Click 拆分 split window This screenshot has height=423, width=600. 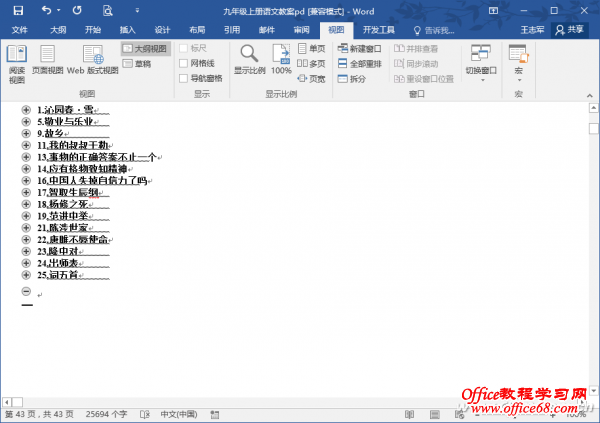[352, 79]
